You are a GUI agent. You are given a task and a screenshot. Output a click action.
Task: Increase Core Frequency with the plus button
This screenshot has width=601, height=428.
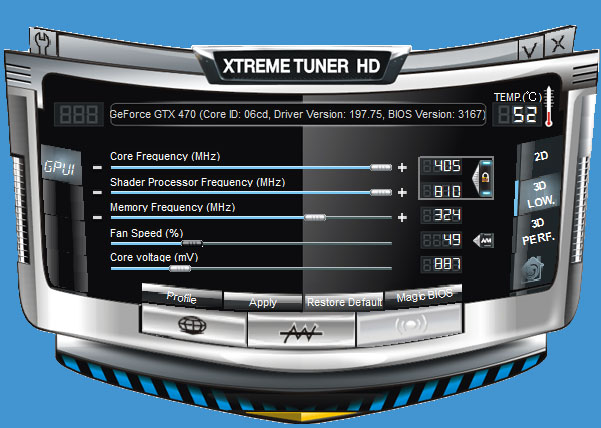click(402, 167)
